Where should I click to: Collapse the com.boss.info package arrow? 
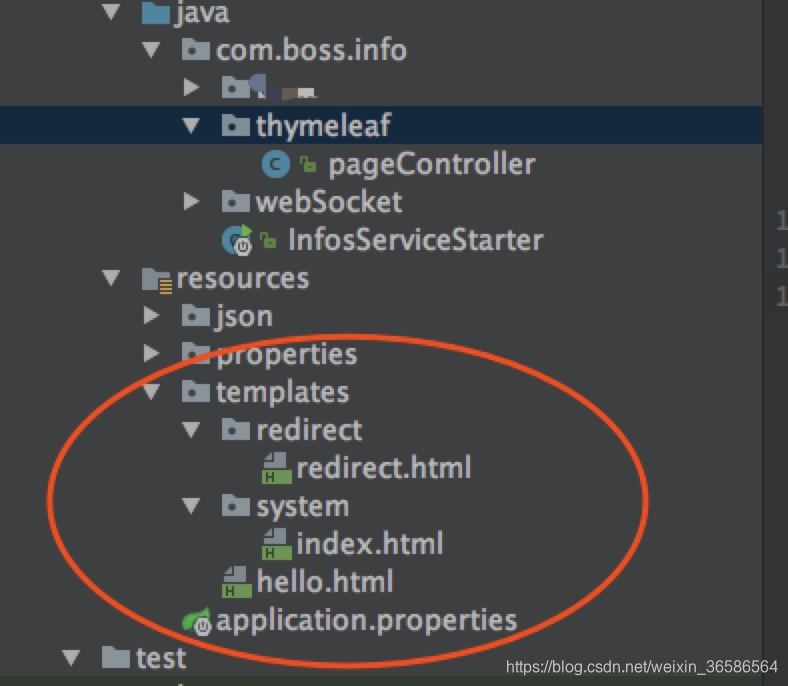click(151, 50)
